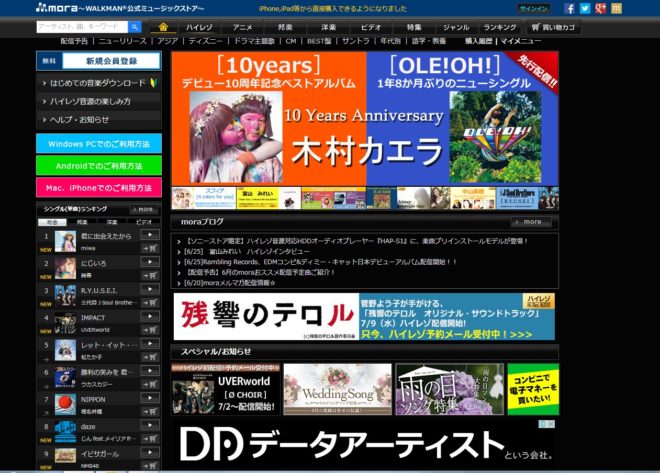The height and width of the screenshot is (473, 660).
Task: Click the Twitter icon in the header
Action: 585,8
